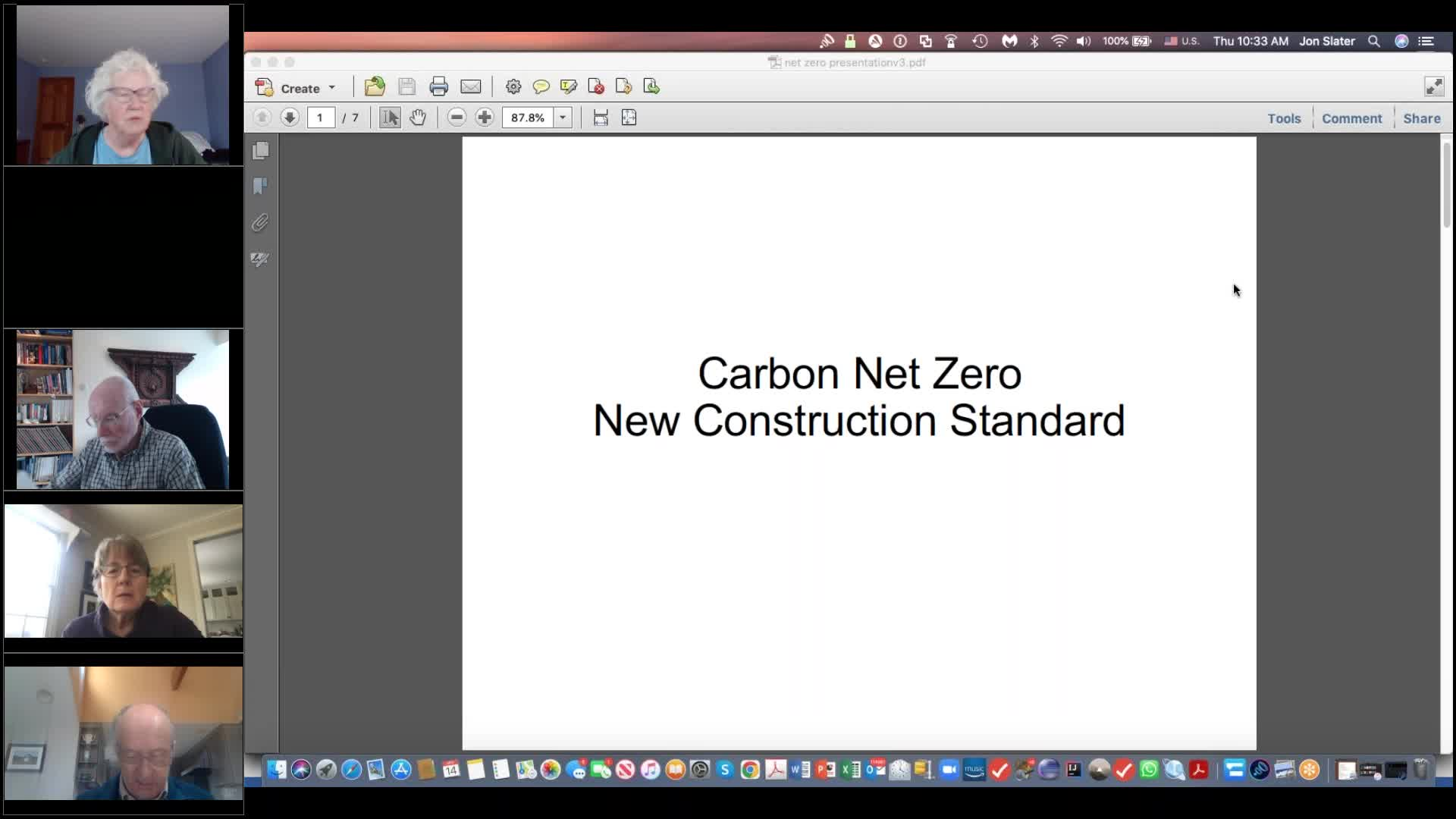Open the zoom percentage dropdown arrow
Image resolution: width=1456 pixels, height=819 pixels.
pyautogui.click(x=563, y=118)
